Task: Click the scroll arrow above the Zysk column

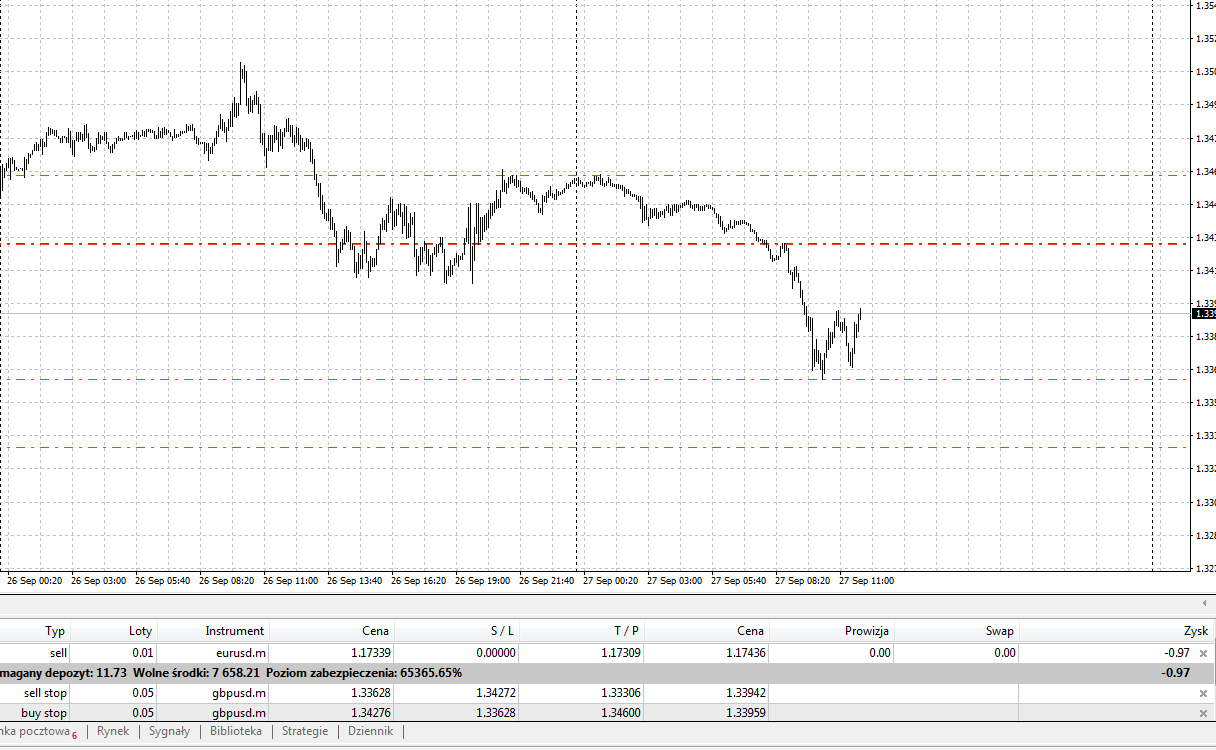Action: [1204, 604]
